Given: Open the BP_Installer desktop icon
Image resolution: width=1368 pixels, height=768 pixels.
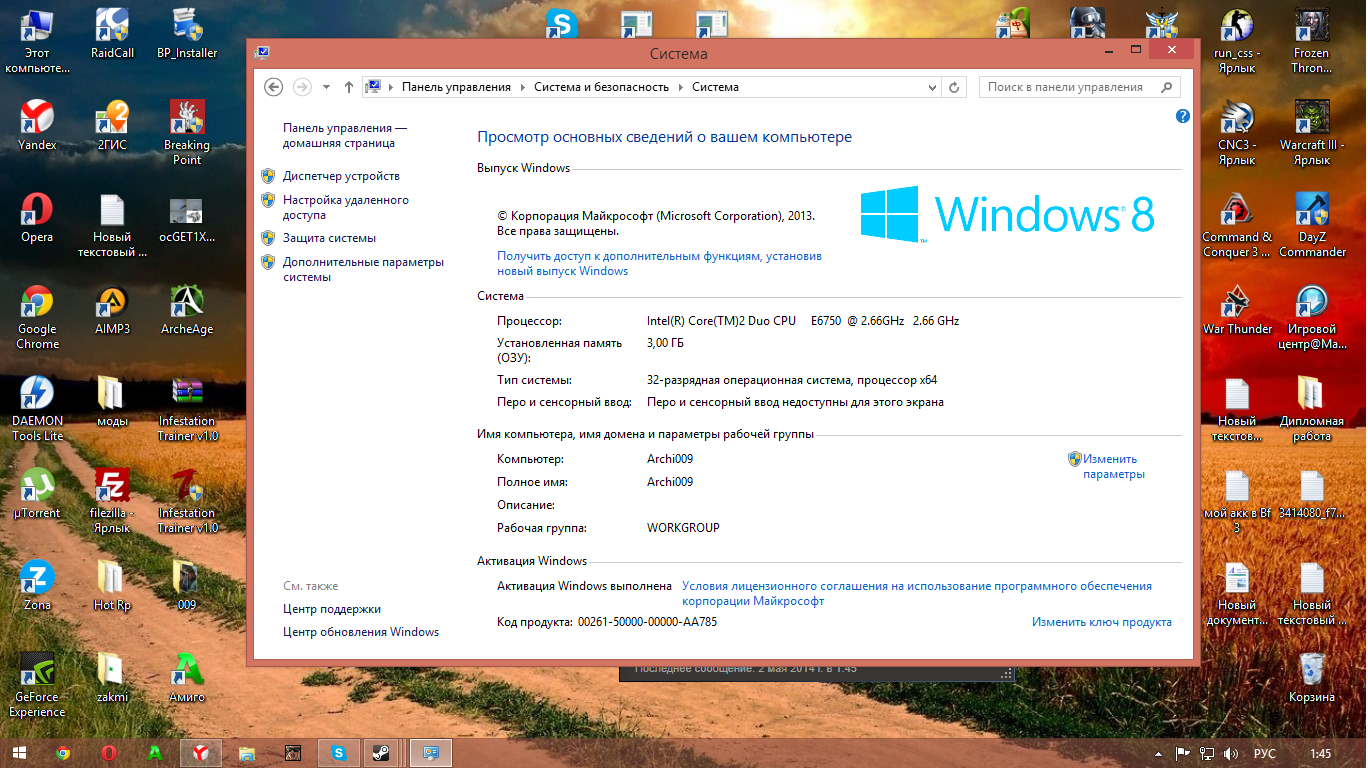Looking at the screenshot, I should pos(187,33).
